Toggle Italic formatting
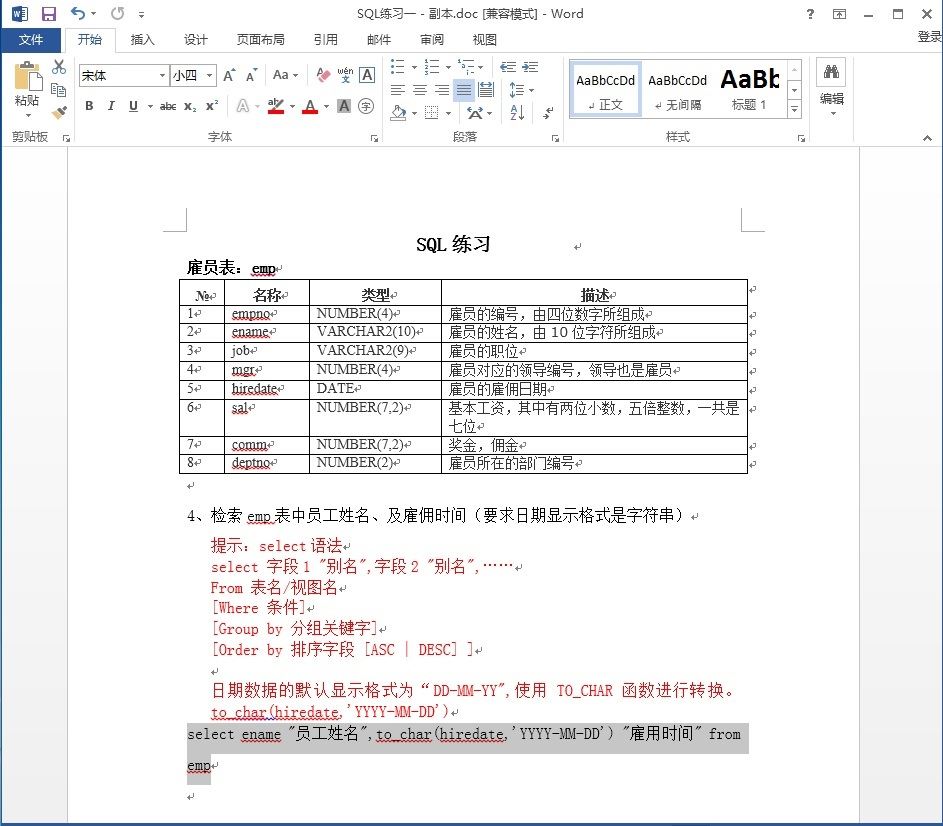This screenshot has height=826, width=943. [111, 106]
